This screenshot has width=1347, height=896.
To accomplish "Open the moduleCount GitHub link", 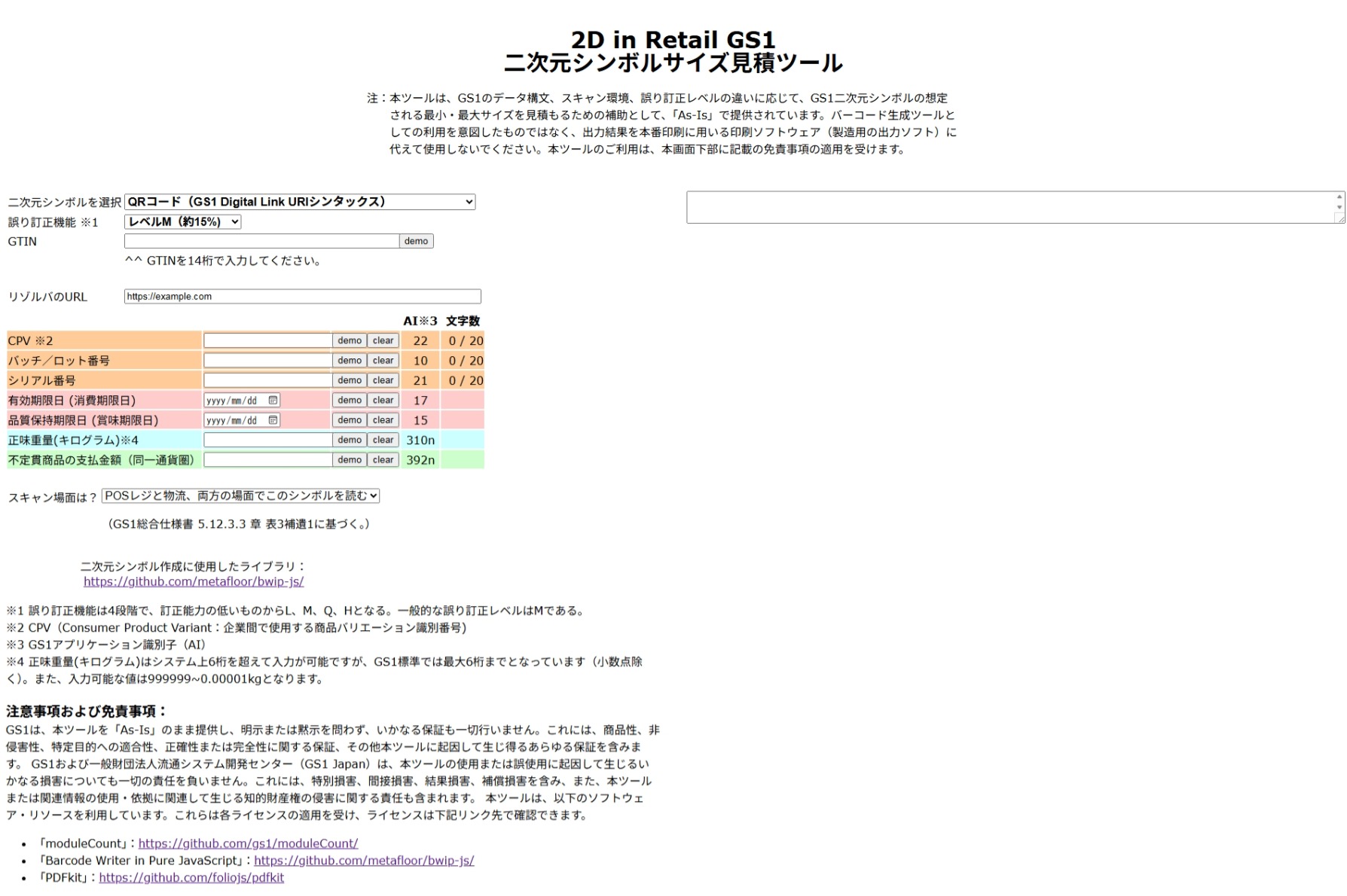I will pyautogui.click(x=249, y=843).
